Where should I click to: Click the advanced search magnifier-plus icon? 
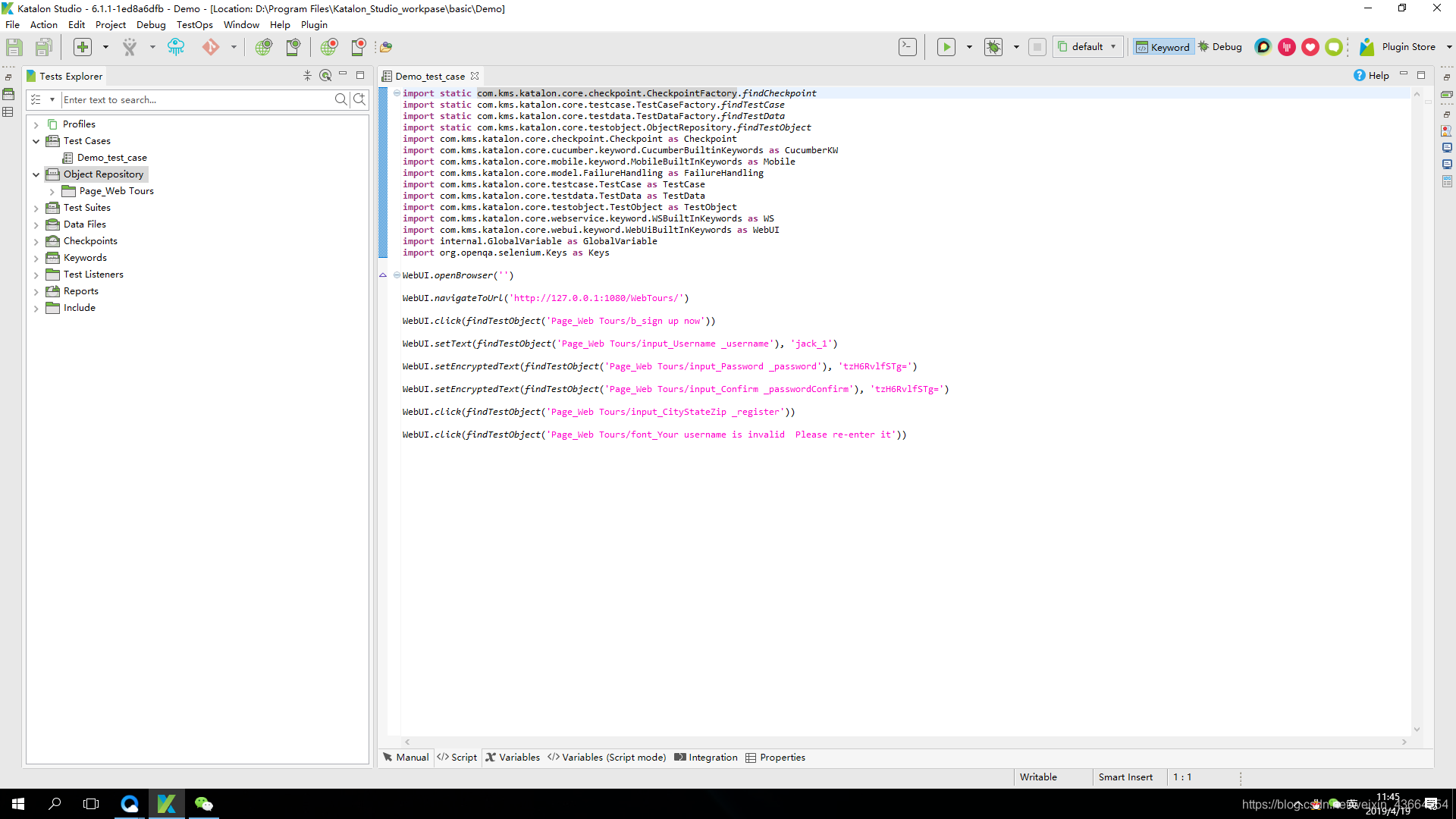coord(360,99)
